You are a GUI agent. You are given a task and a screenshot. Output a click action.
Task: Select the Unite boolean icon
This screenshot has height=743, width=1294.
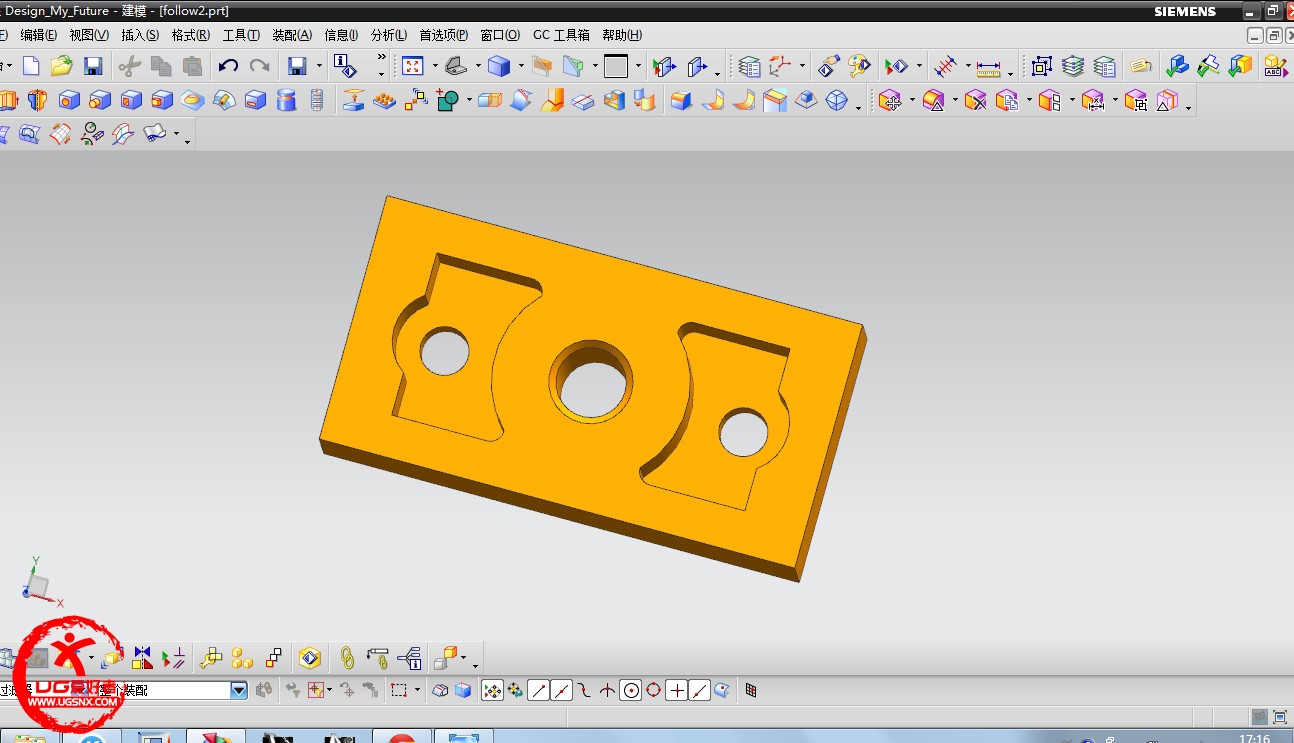point(447,100)
